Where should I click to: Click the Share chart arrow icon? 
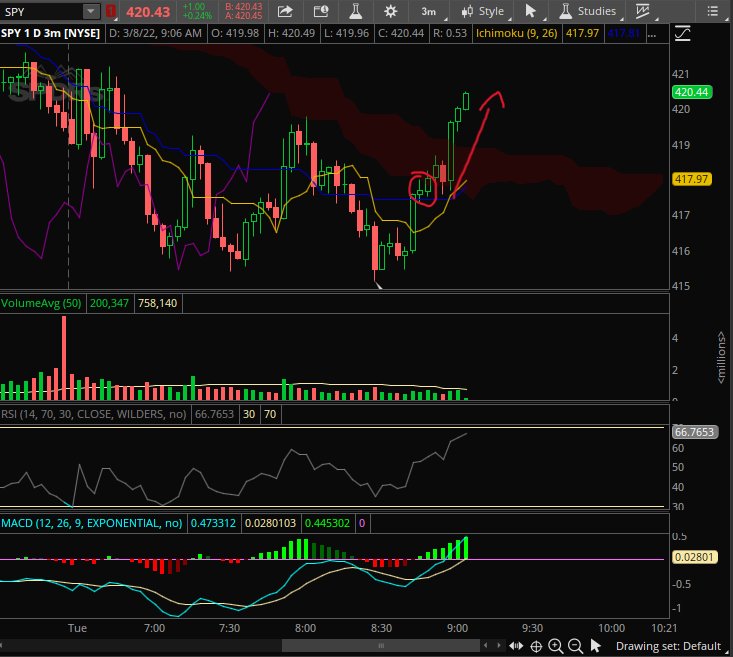pos(285,11)
